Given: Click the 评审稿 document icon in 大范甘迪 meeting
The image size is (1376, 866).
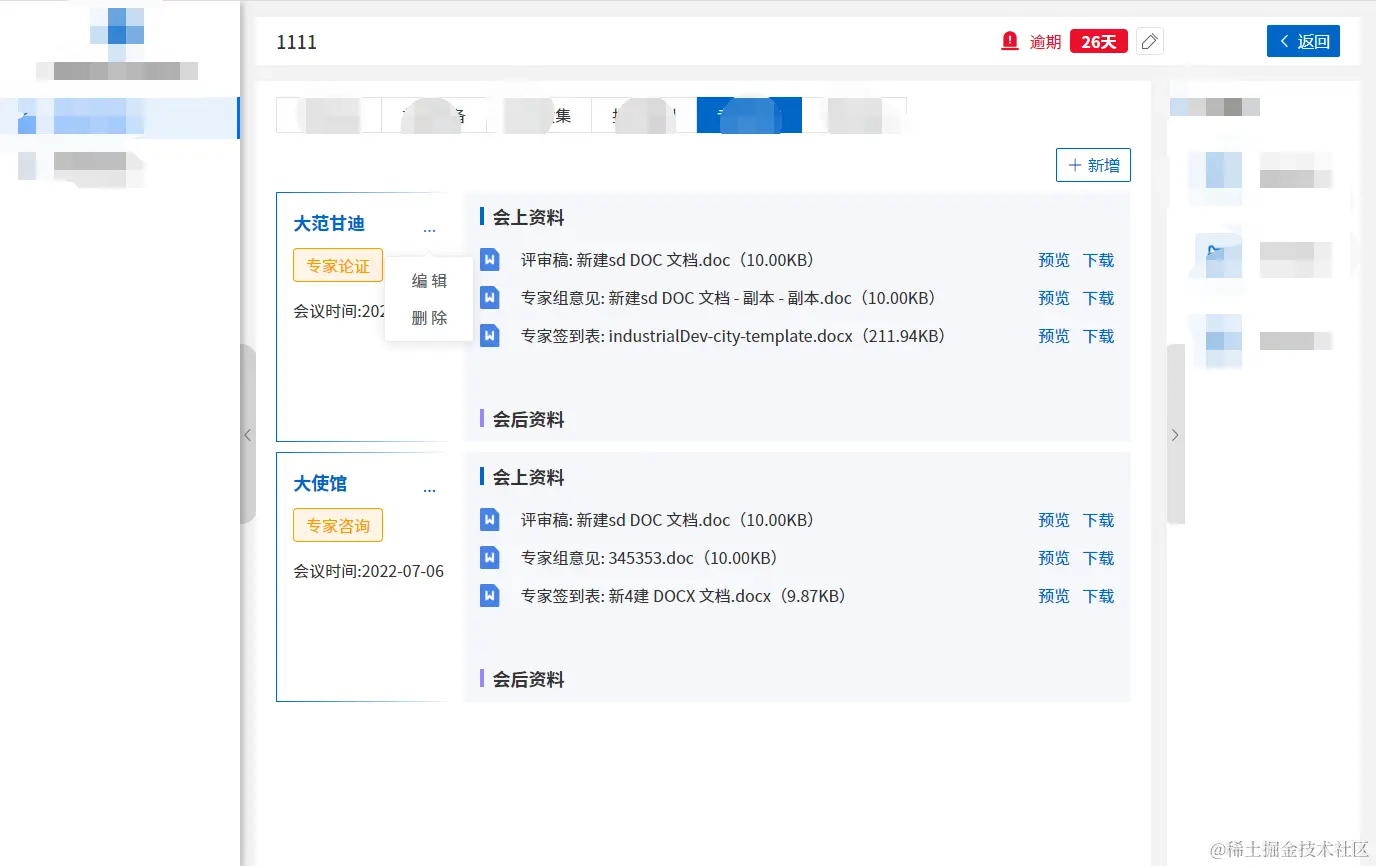Looking at the screenshot, I should point(489,259).
